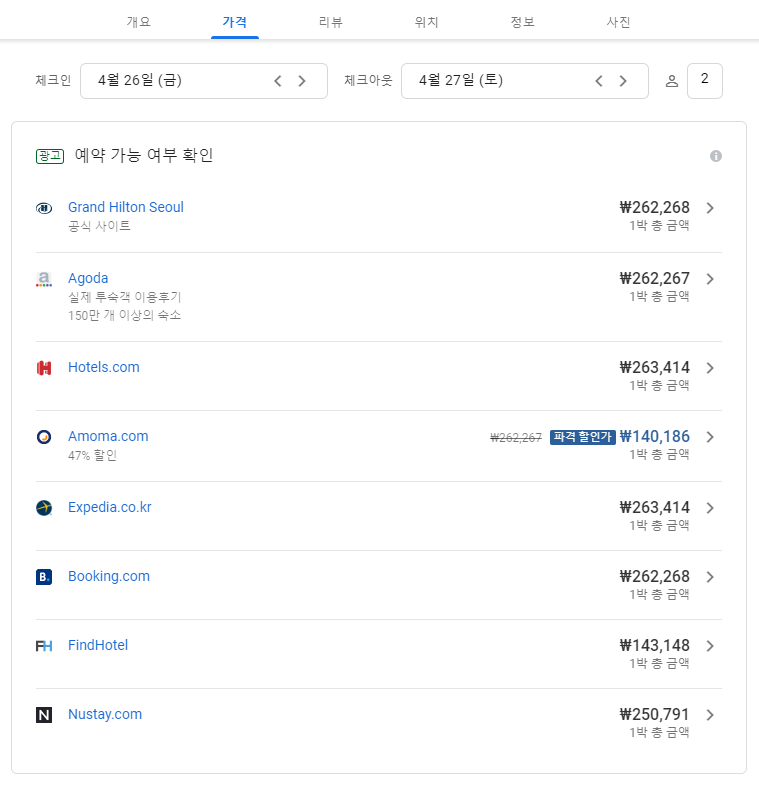Click the Nustay.com logo icon
Image resolution: width=759 pixels, height=788 pixels.
click(x=44, y=715)
